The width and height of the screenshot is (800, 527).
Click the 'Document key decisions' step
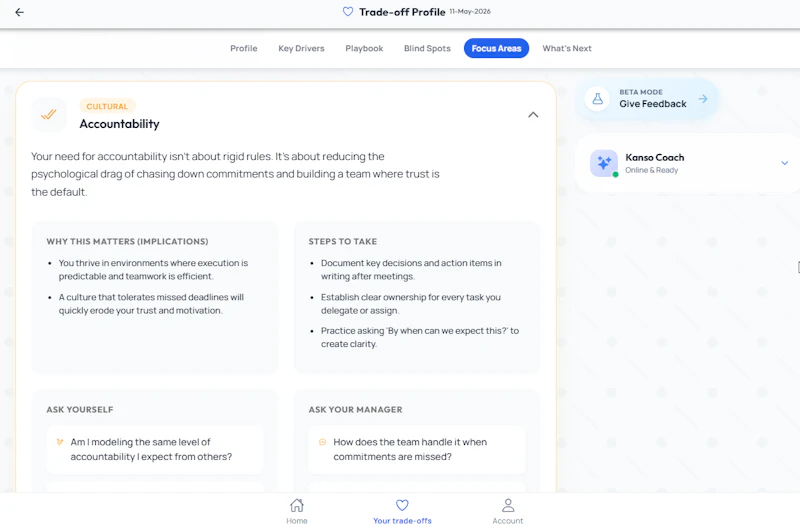pyautogui.click(x=411, y=269)
